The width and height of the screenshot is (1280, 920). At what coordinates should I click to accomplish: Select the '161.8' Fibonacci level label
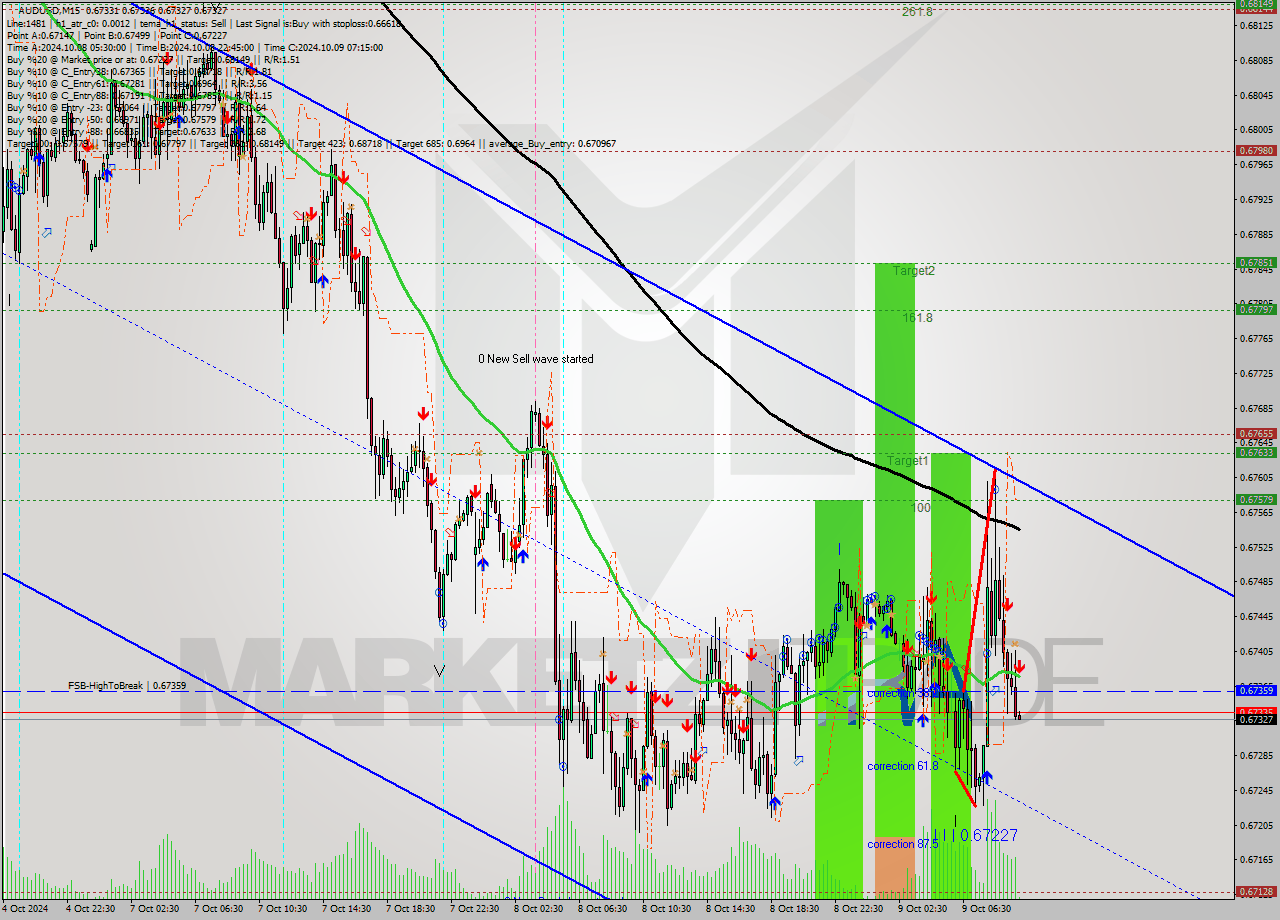pyautogui.click(x=917, y=318)
